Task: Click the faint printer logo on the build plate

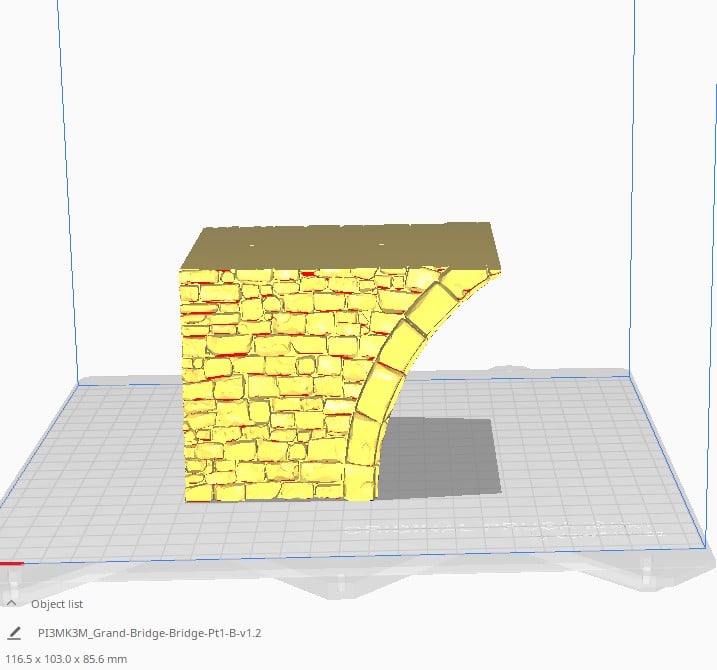Action: pos(500,528)
